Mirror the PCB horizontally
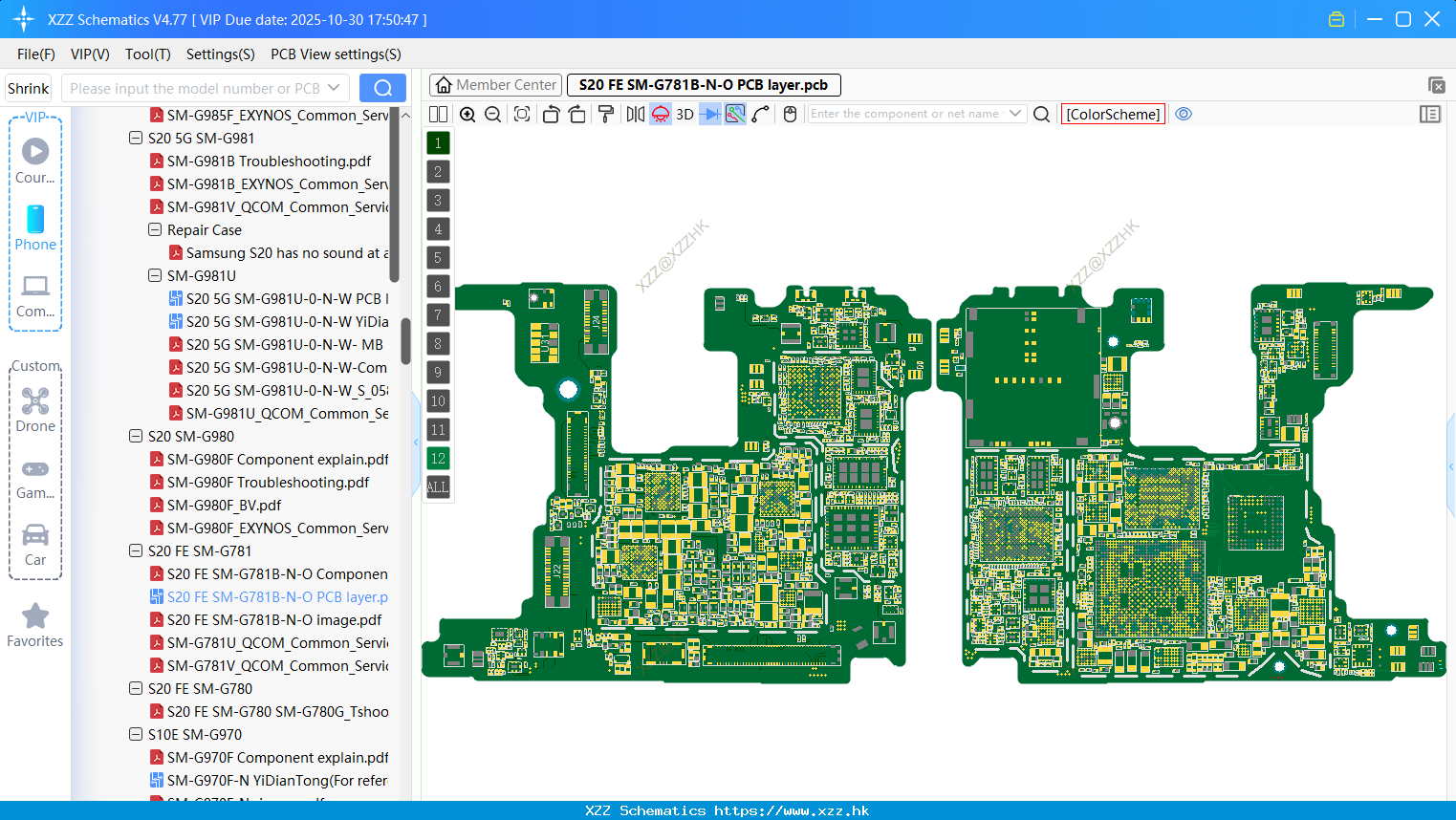 pyautogui.click(x=636, y=114)
